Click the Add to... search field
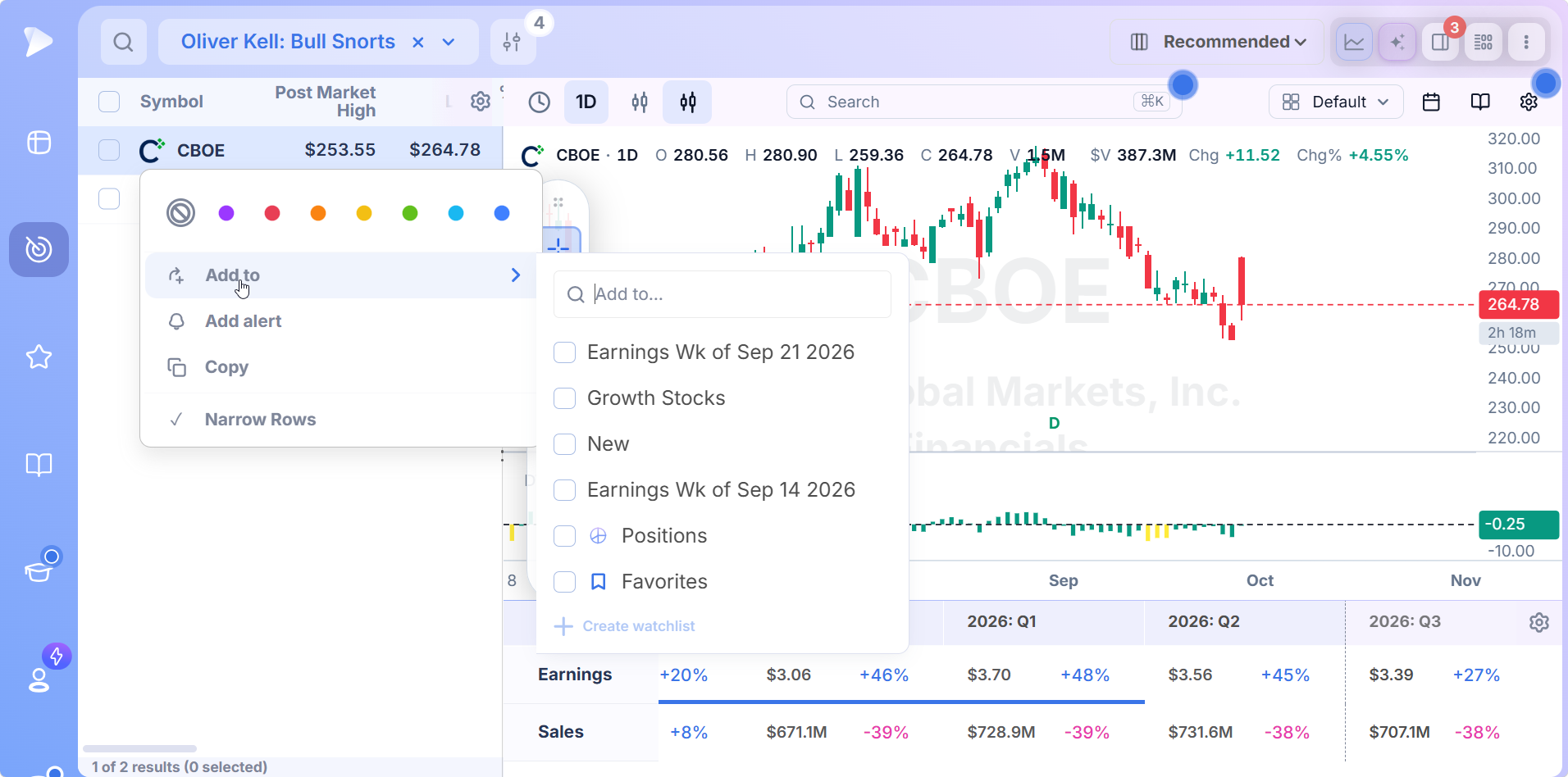This screenshot has height=777, width=1568. (x=722, y=294)
